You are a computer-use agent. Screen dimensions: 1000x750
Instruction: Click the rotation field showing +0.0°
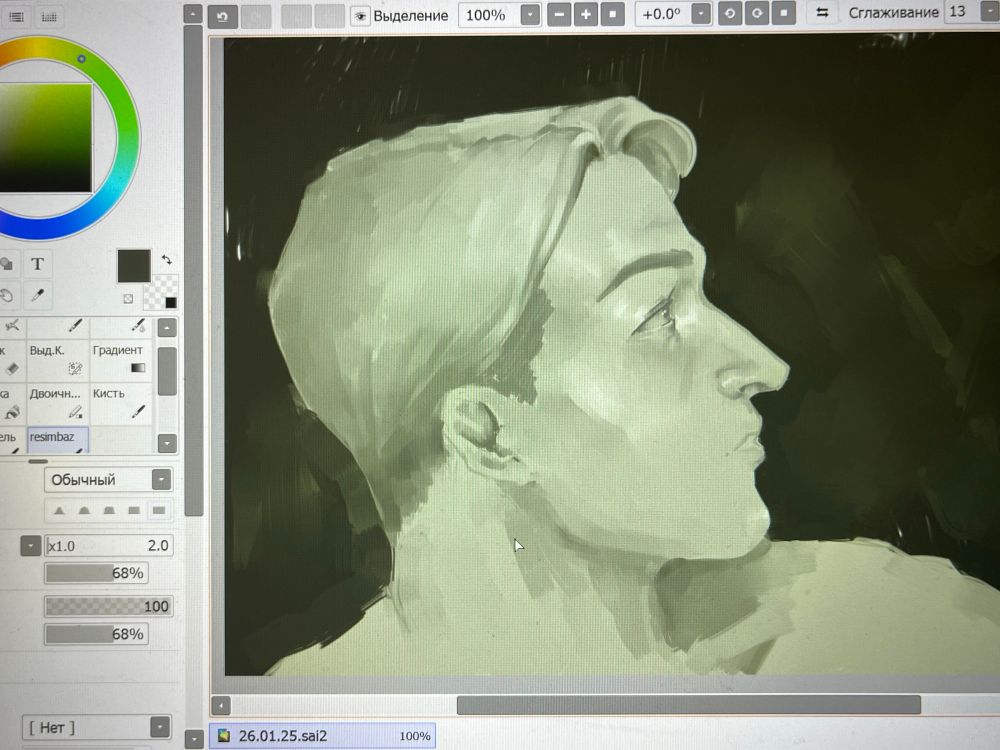663,13
